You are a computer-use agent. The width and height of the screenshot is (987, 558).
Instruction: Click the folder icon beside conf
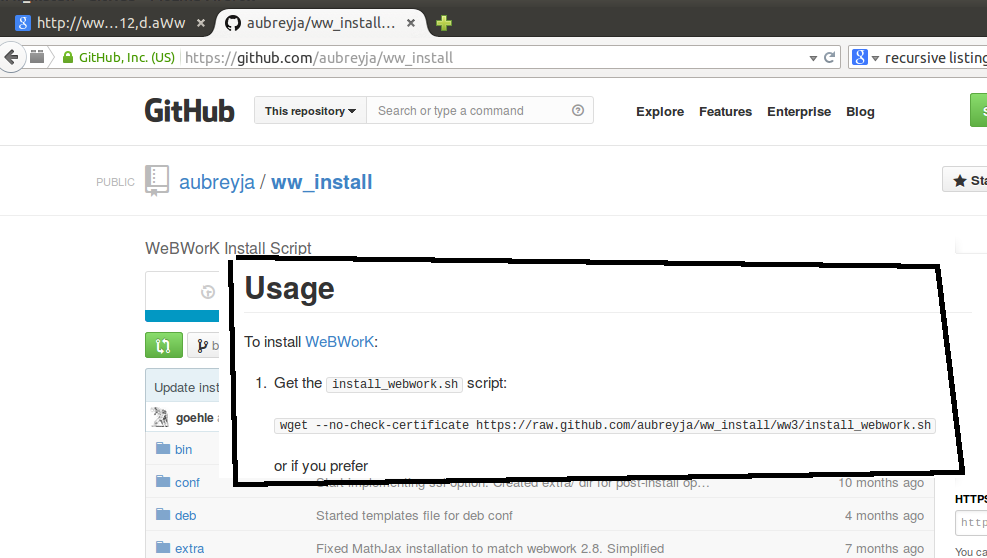(x=163, y=481)
